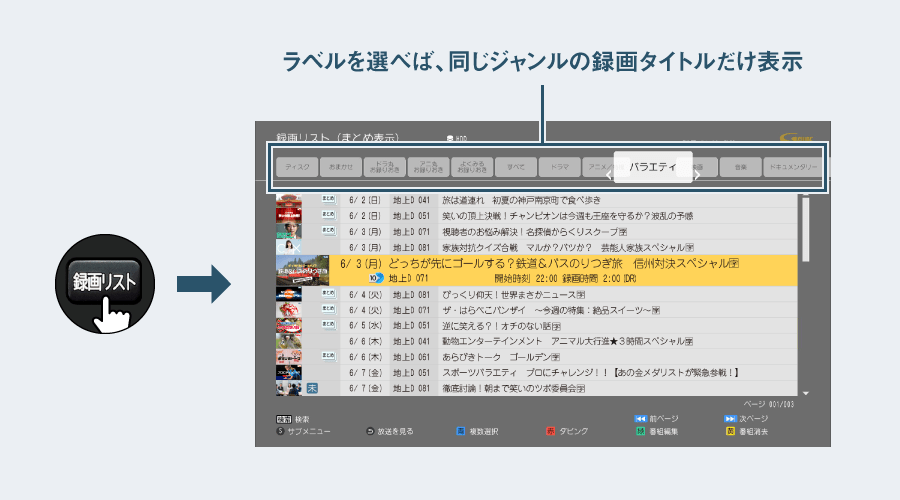
Task: Click the left arrow beside バラエティ label
Action: (609, 174)
